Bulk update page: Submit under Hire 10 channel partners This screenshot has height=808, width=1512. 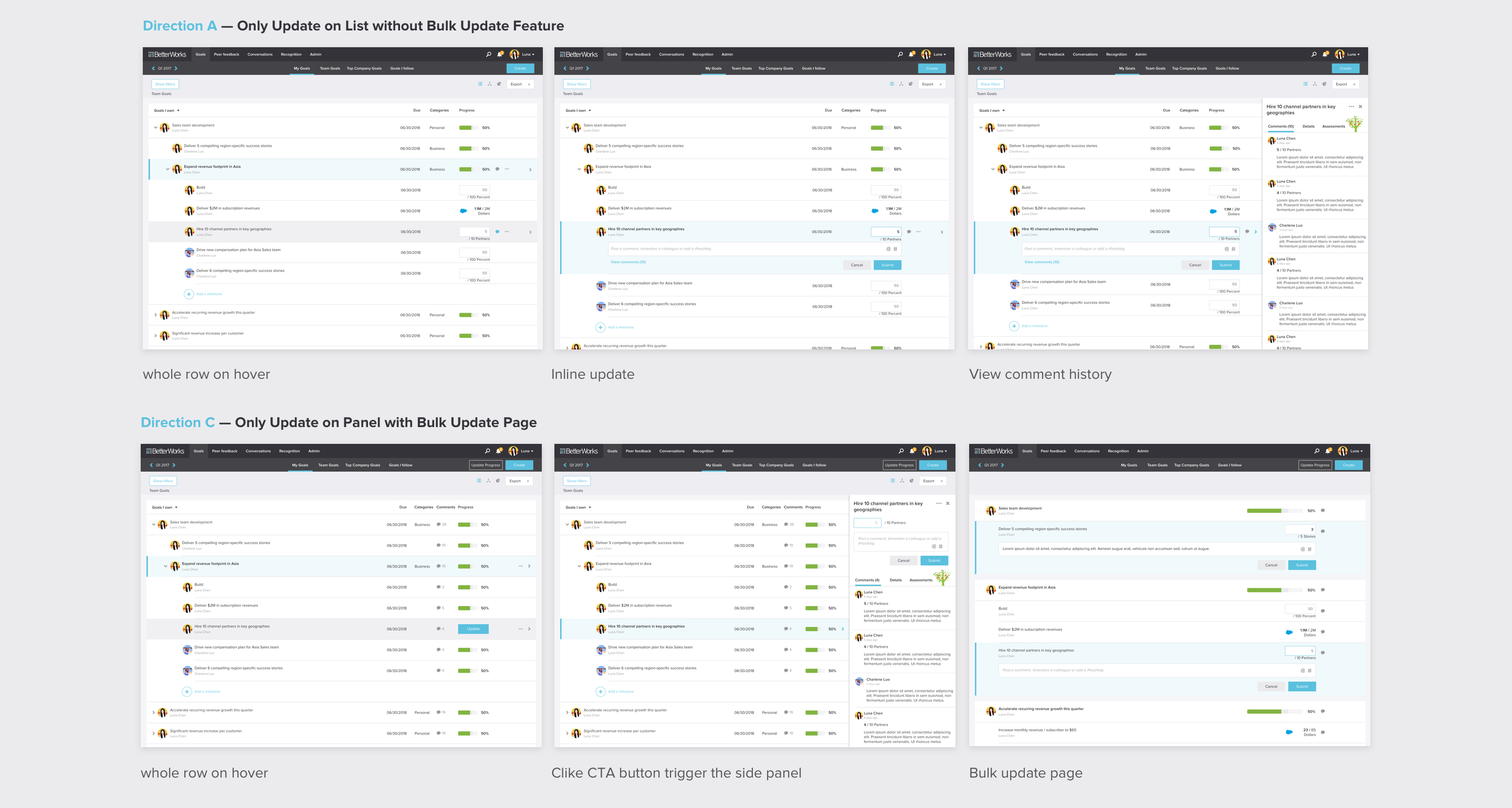(x=1301, y=686)
